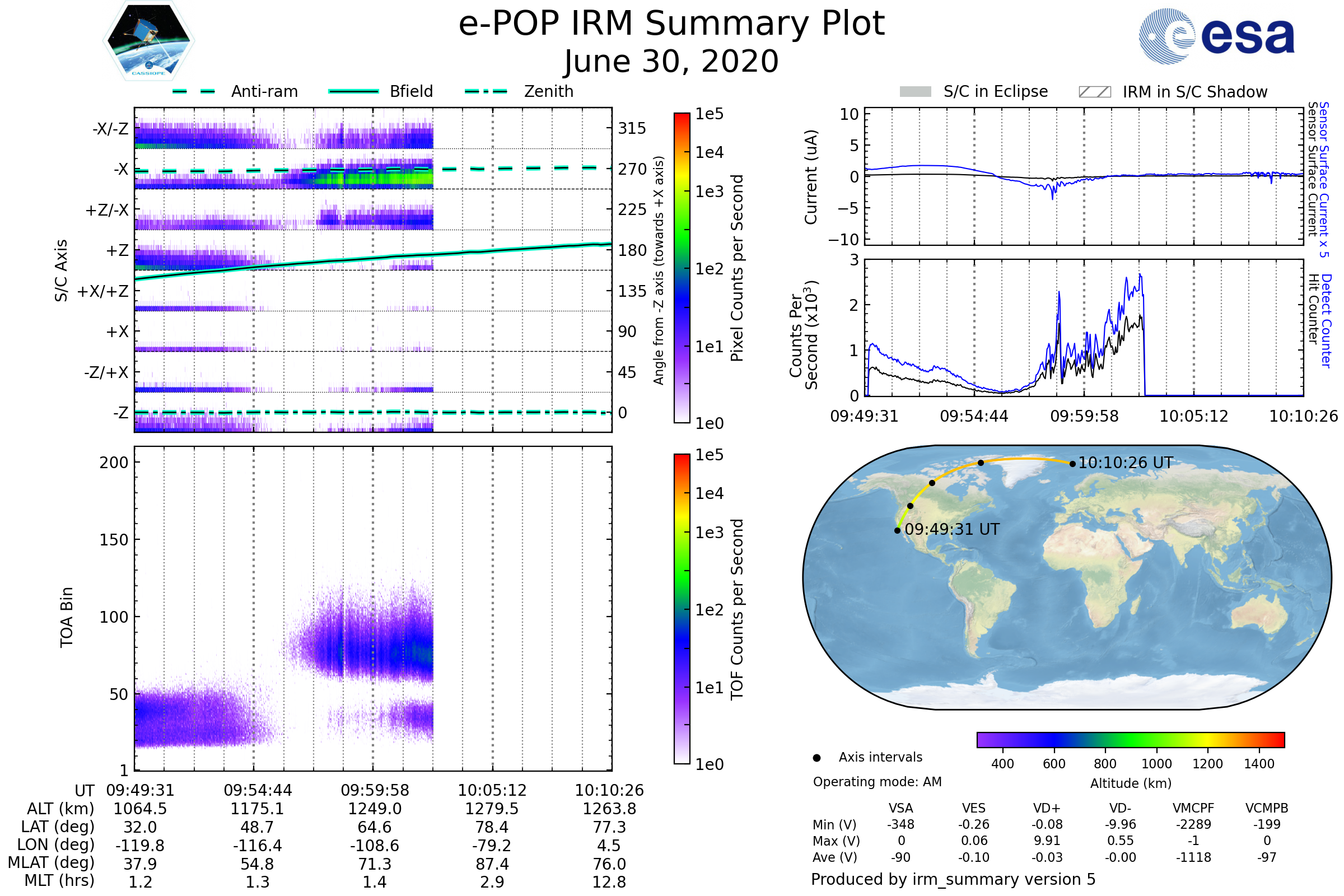
Task: Click the Produced by irm_summary version 5 text
Action: [953, 879]
